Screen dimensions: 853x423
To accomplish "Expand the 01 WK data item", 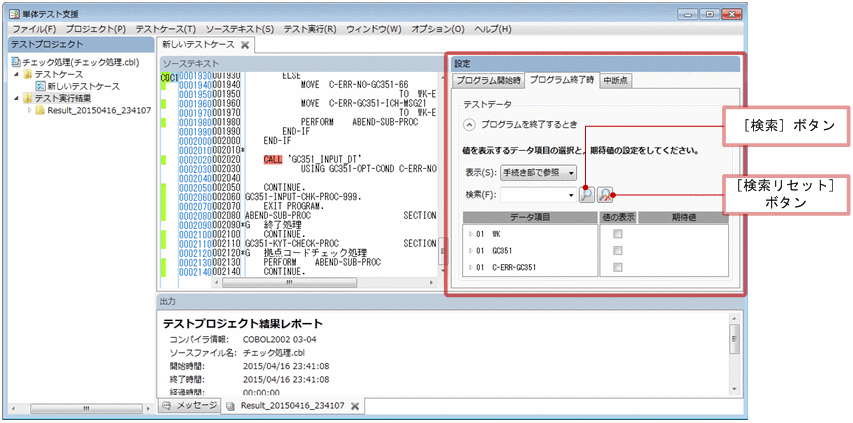I will tap(471, 234).
